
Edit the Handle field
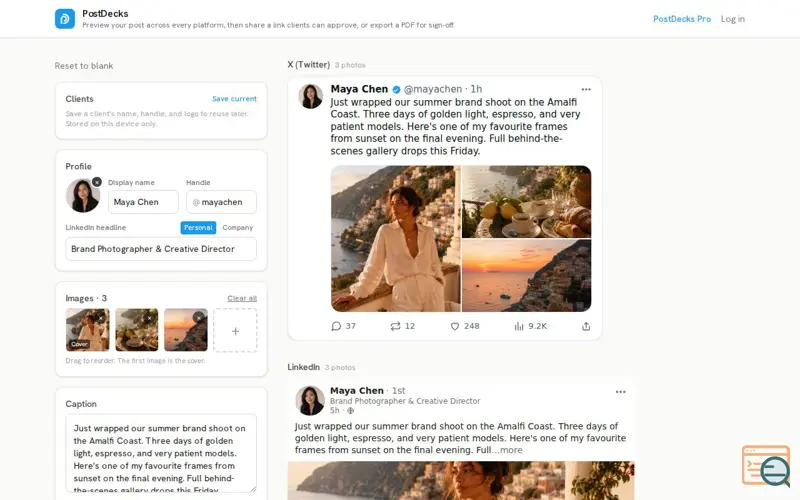click(x=221, y=202)
